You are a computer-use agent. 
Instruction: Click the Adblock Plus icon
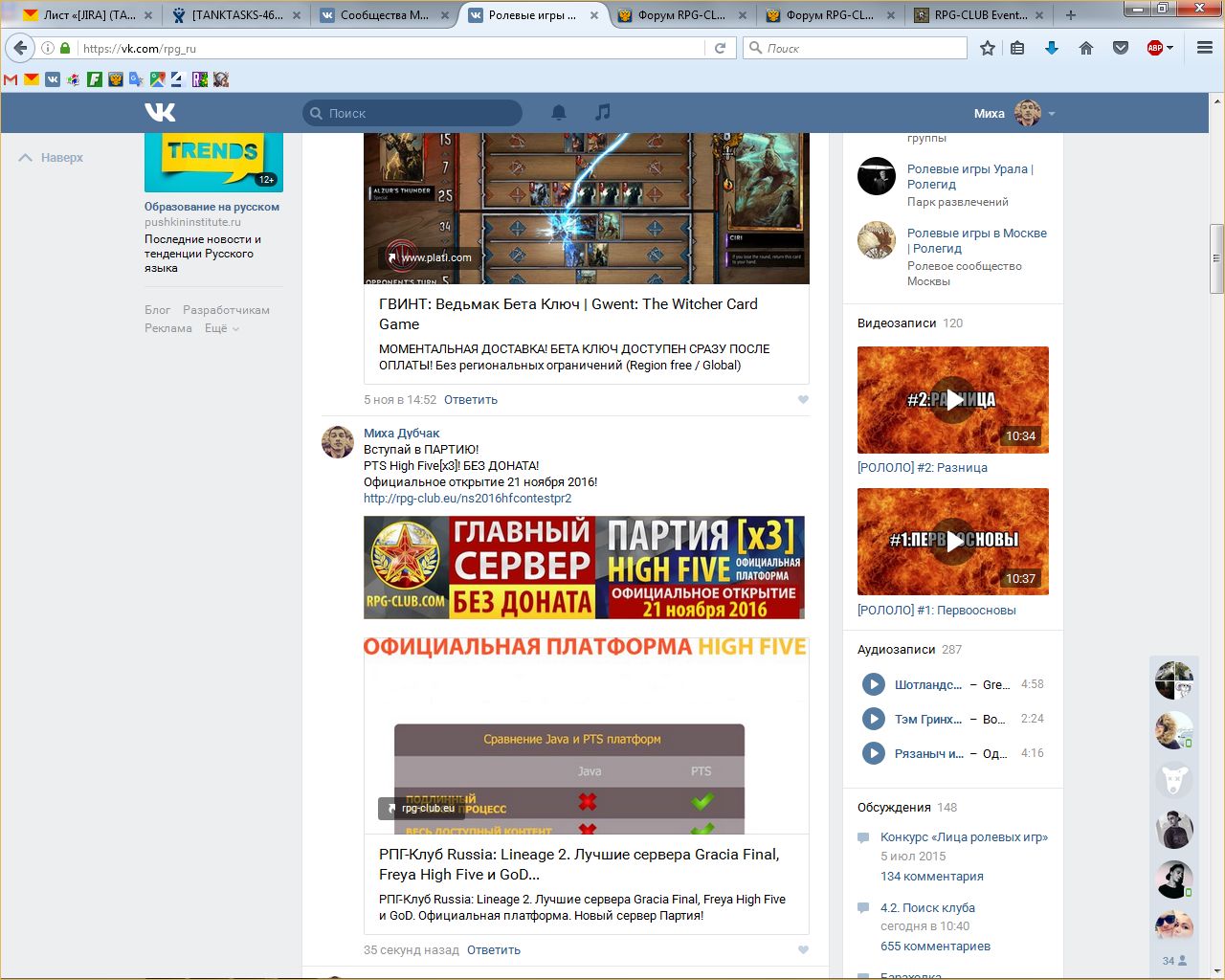(1155, 48)
